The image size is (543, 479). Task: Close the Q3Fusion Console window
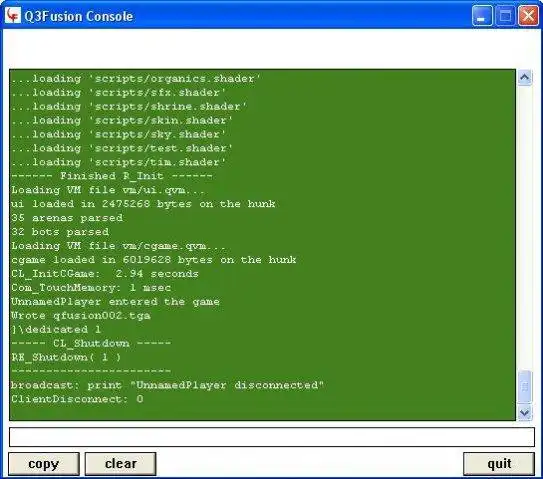point(528,16)
